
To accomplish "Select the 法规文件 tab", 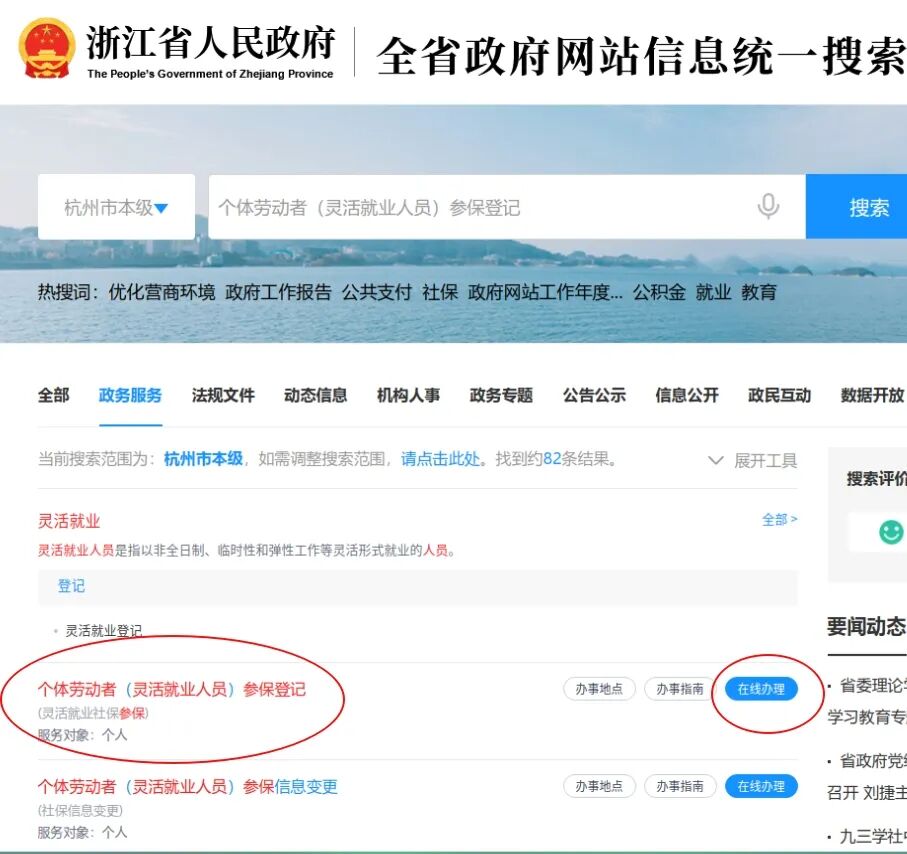I will click(223, 395).
